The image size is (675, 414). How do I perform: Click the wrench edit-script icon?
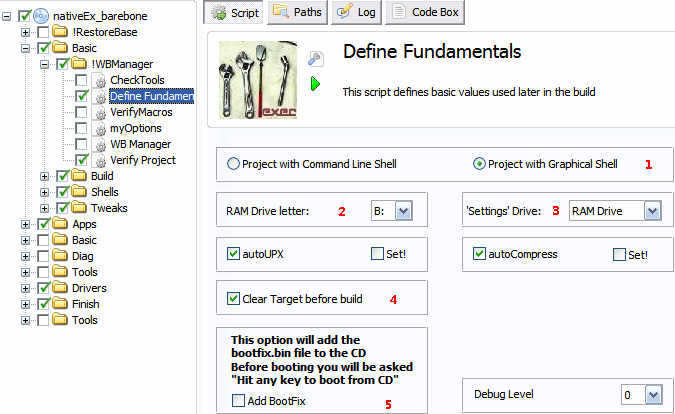(x=316, y=59)
